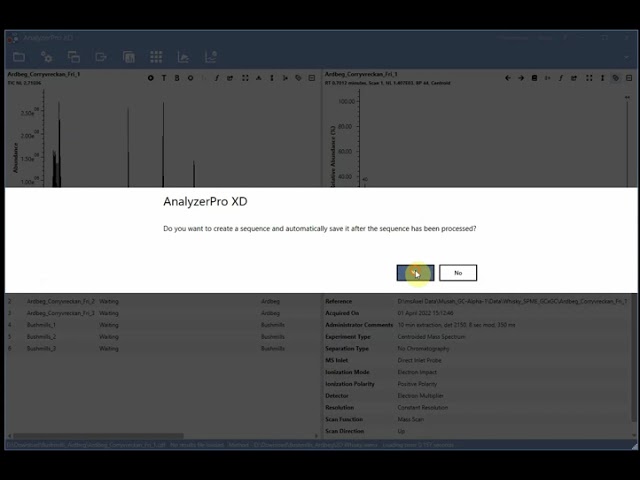Click the nine-dot grid icon in main toolbar

point(156,57)
